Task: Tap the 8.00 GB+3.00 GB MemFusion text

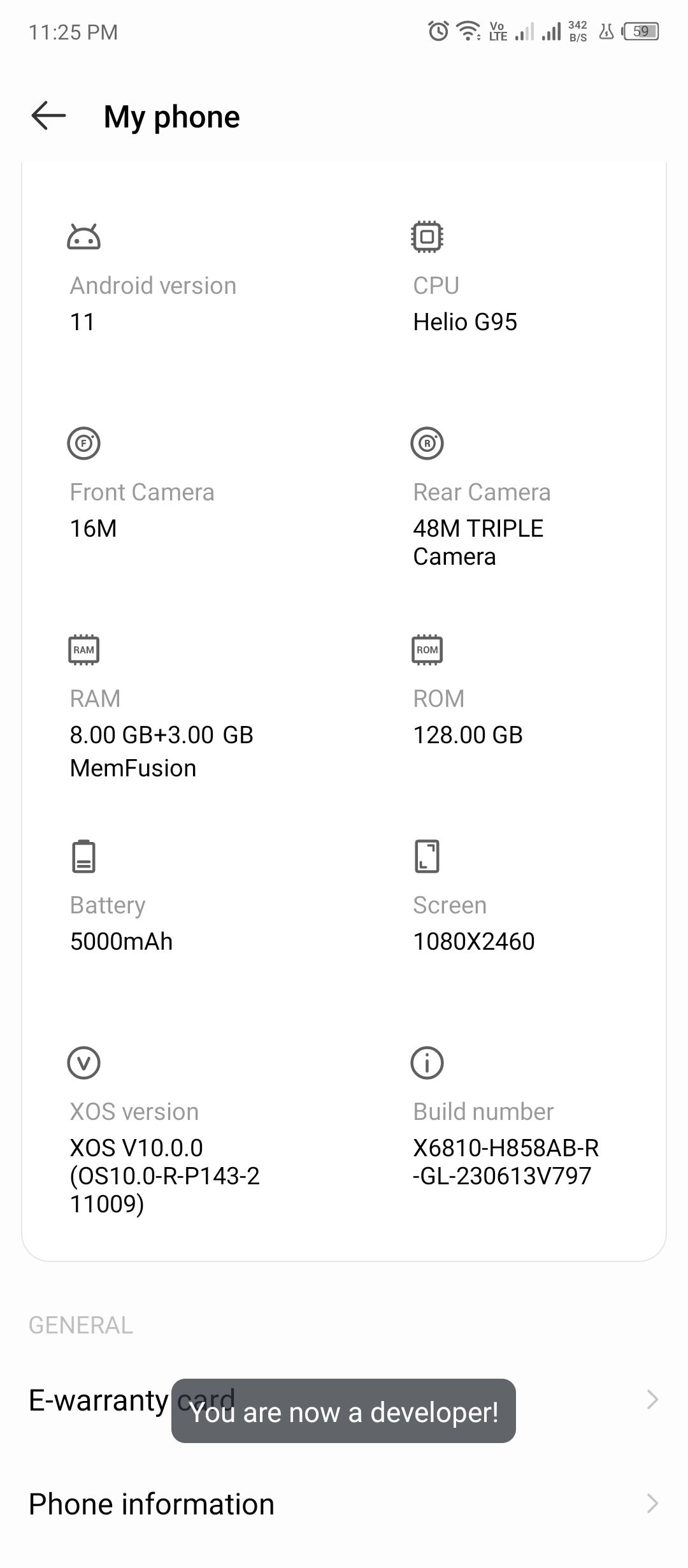Action: [162, 751]
